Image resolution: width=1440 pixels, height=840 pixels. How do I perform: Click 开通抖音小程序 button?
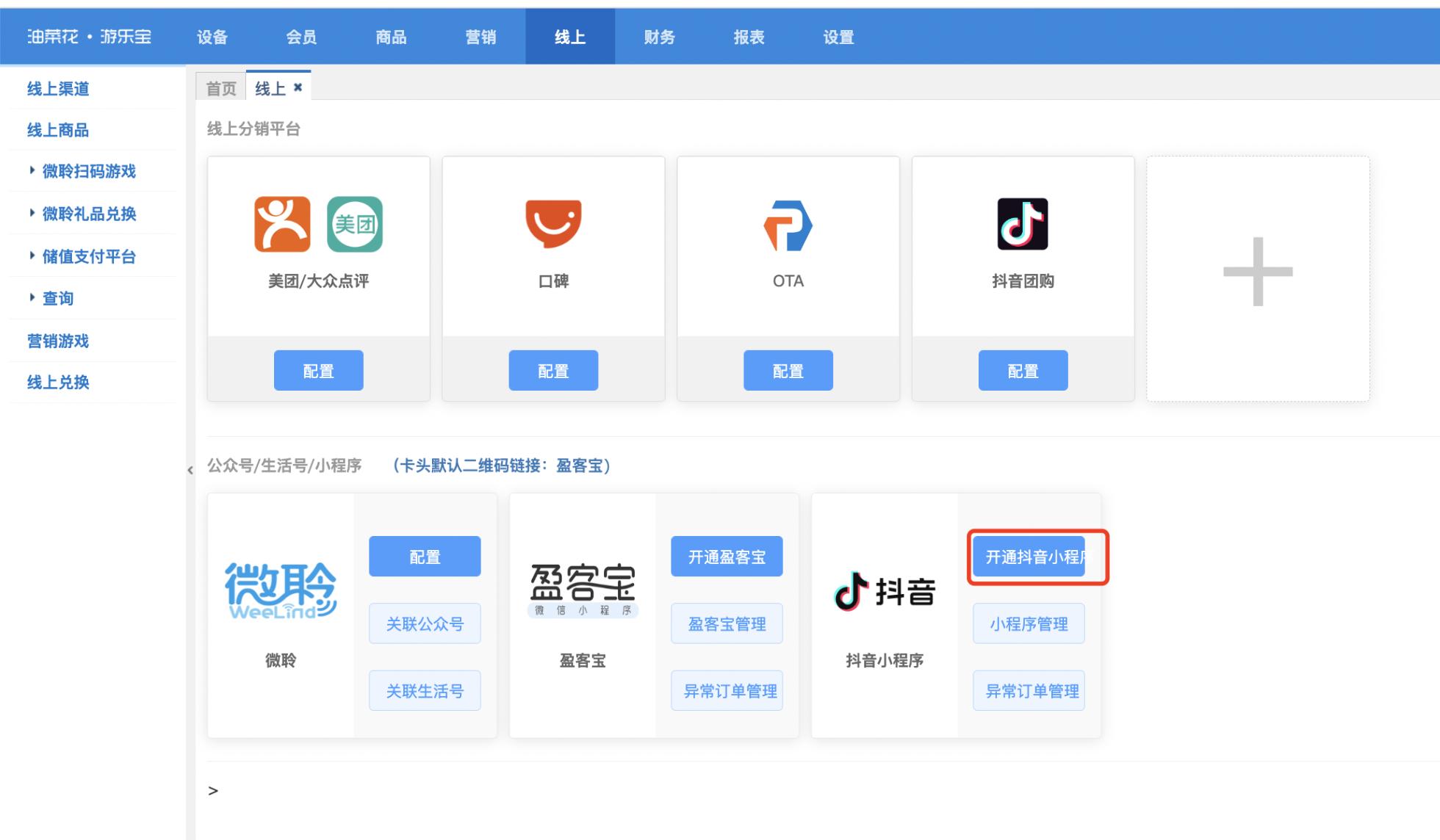[x=1029, y=557]
